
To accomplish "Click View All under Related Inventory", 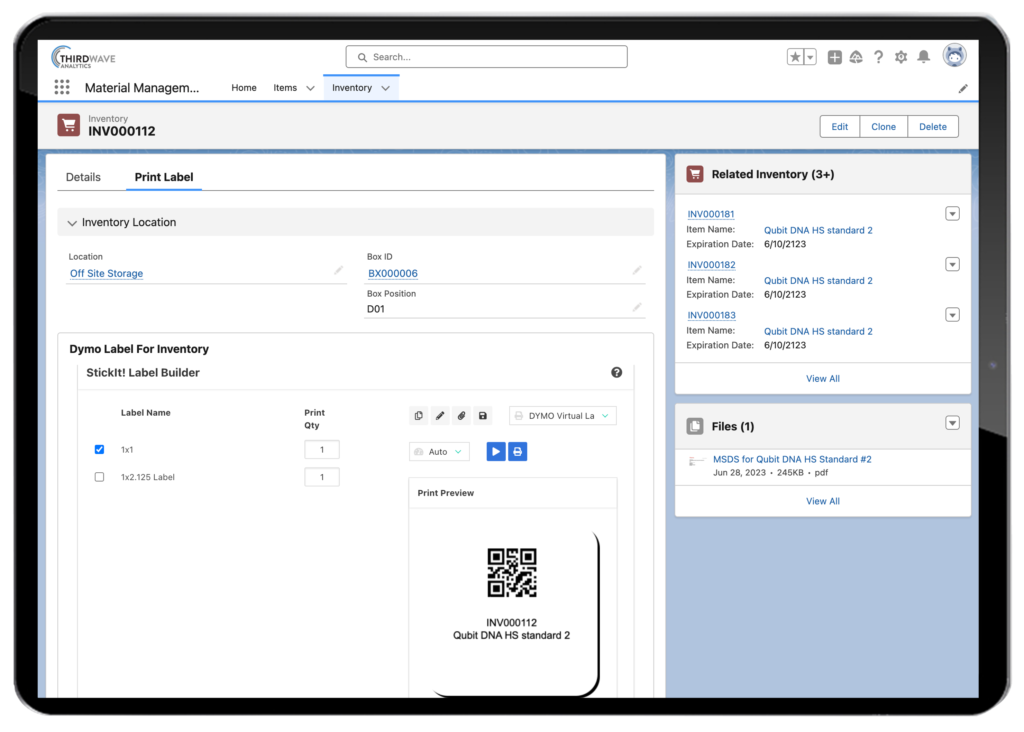I will 823,378.
